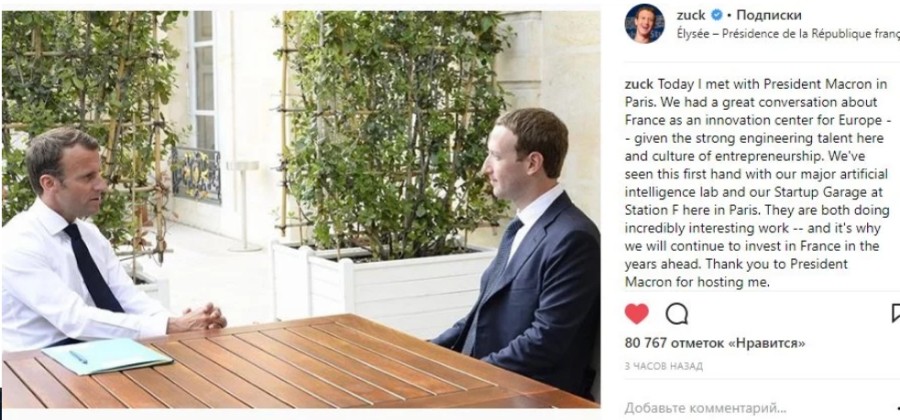Open the zuck profile avatar
Image resolution: width=900 pixels, height=420 pixels.
644,24
